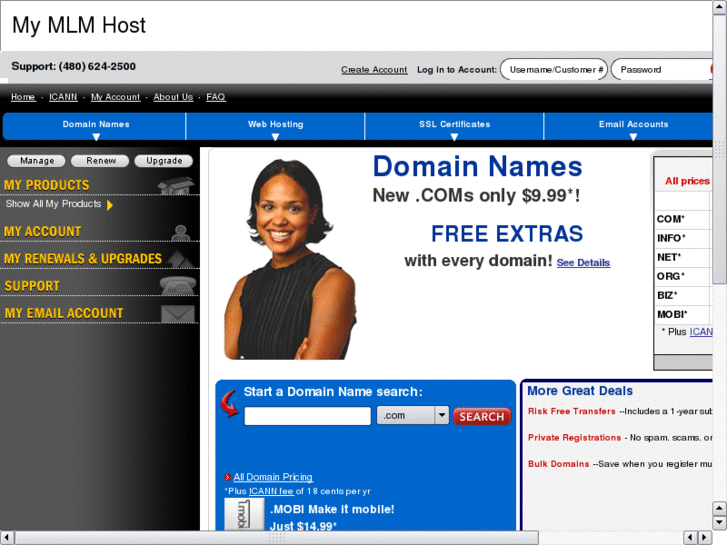Click the .mobi phone image
The image size is (727, 545).
[x=244, y=514]
